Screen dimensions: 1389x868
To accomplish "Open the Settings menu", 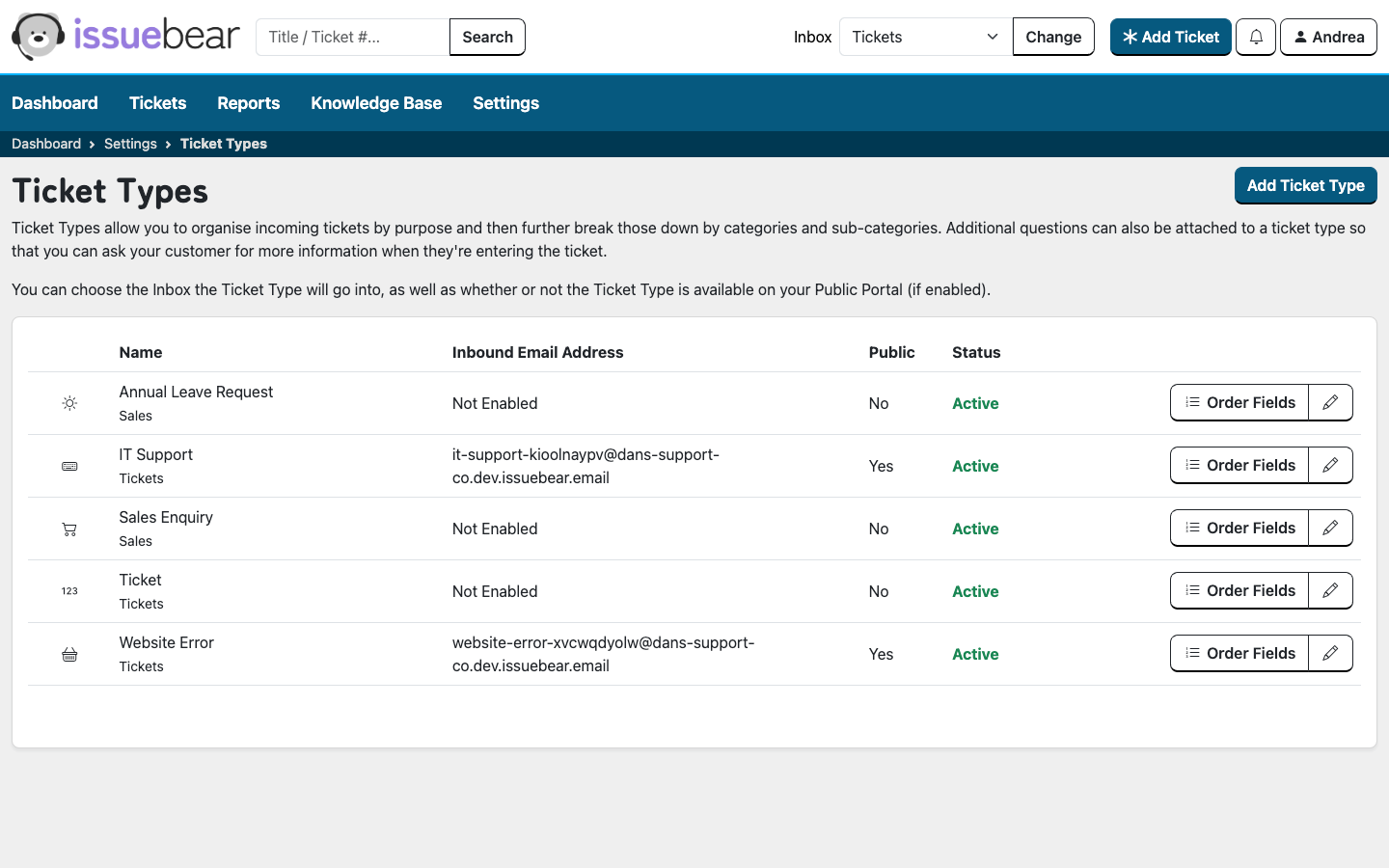I will [x=505, y=103].
